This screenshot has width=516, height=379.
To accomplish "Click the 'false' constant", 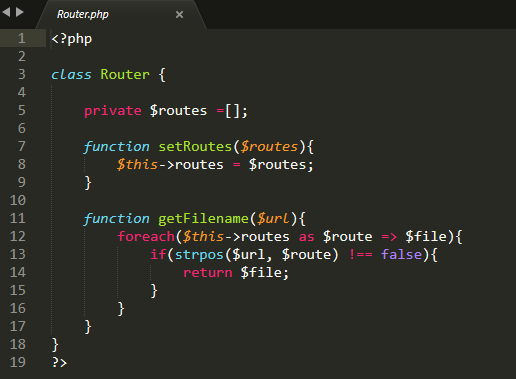I will point(401,255).
